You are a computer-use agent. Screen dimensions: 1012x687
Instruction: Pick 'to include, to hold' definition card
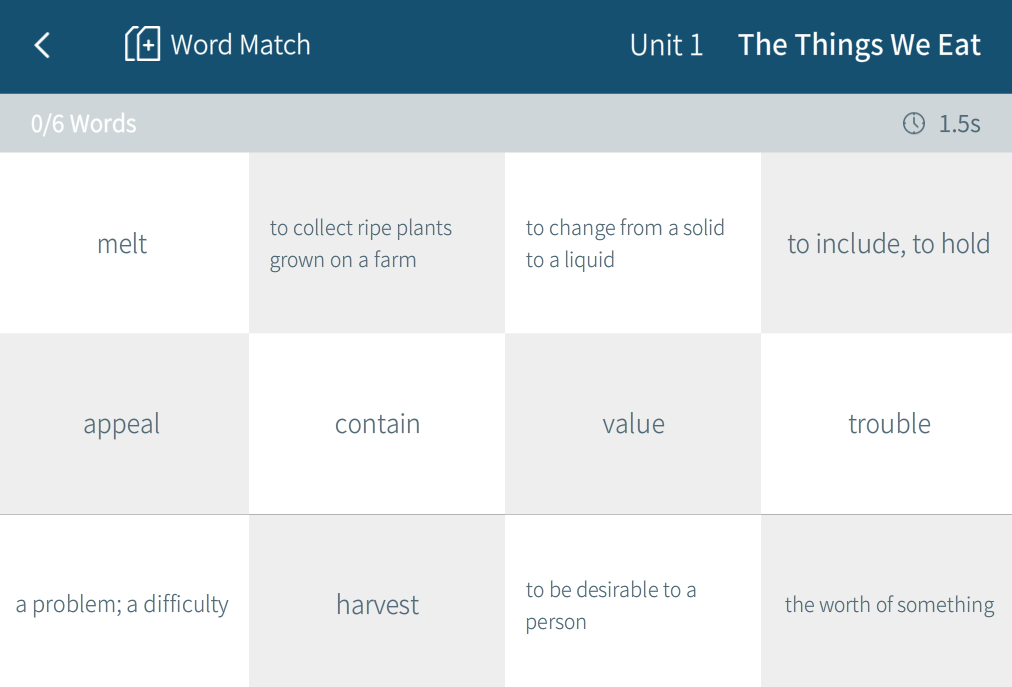[888, 244]
